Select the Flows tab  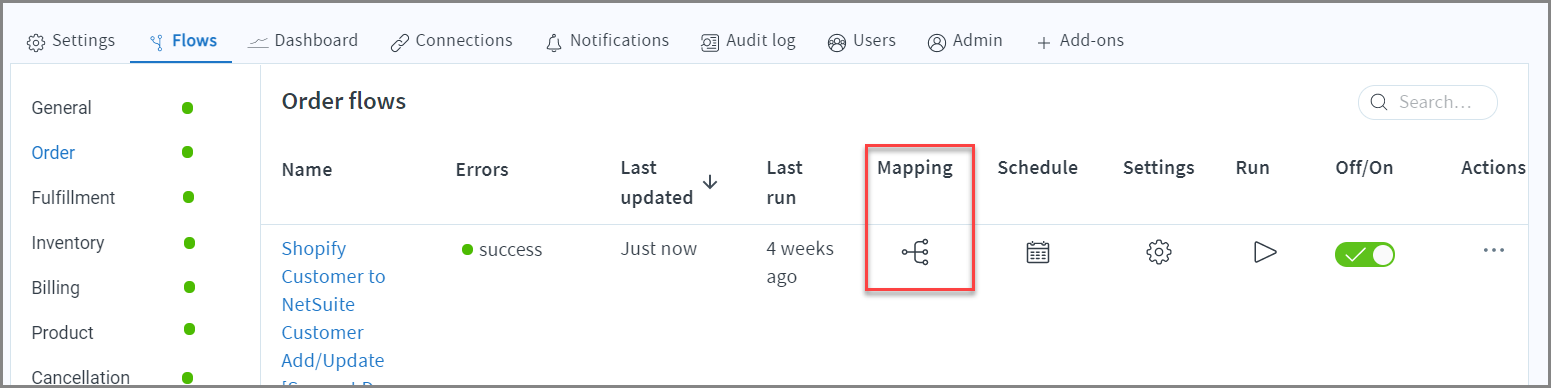click(x=182, y=41)
